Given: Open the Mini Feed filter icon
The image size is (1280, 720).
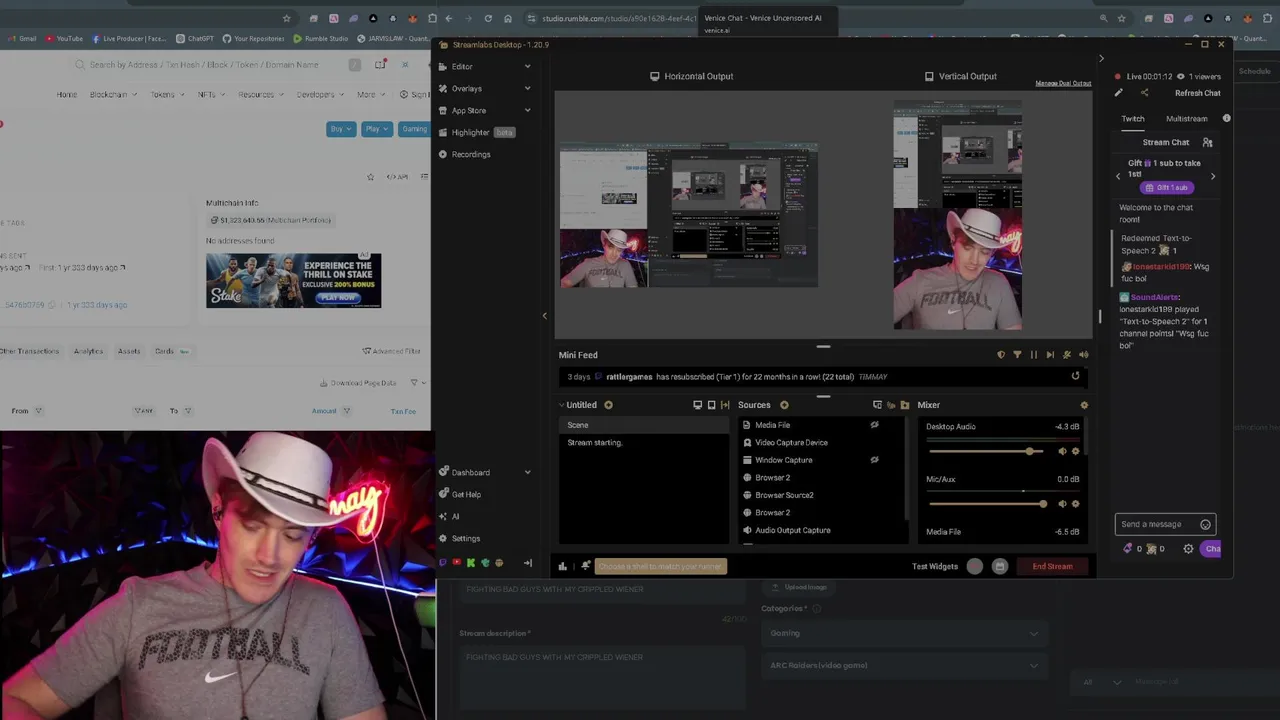Looking at the screenshot, I should coord(1017,354).
